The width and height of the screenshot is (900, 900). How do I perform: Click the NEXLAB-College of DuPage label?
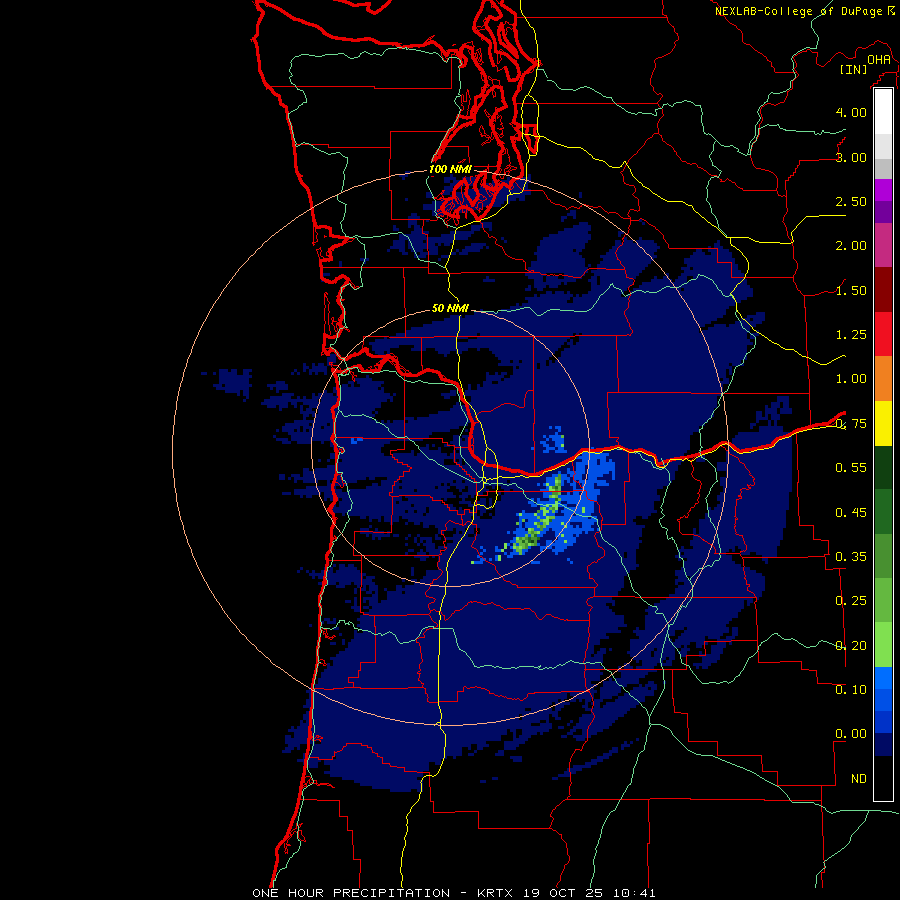pyautogui.click(x=798, y=11)
